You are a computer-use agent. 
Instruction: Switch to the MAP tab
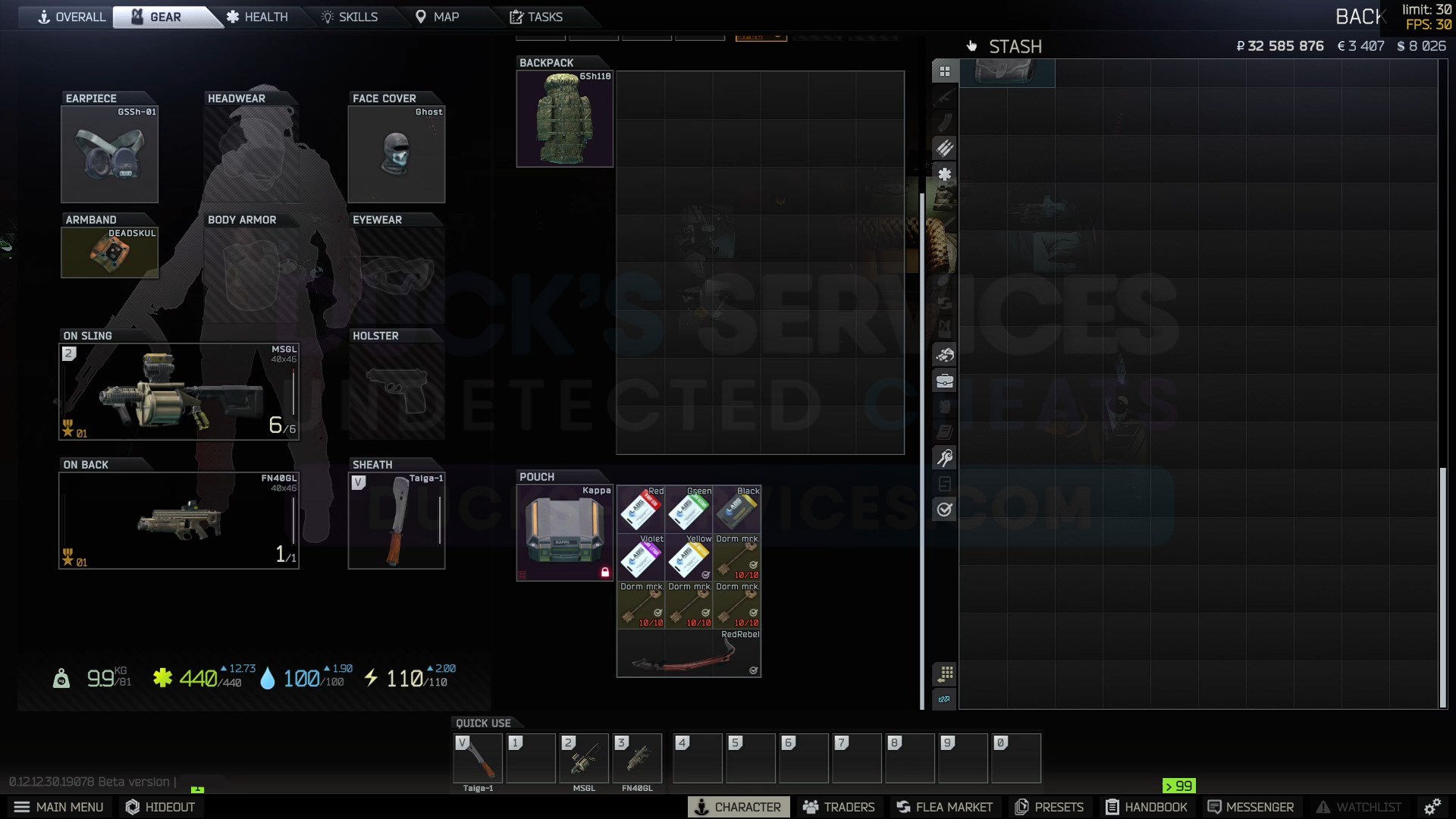click(438, 17)
